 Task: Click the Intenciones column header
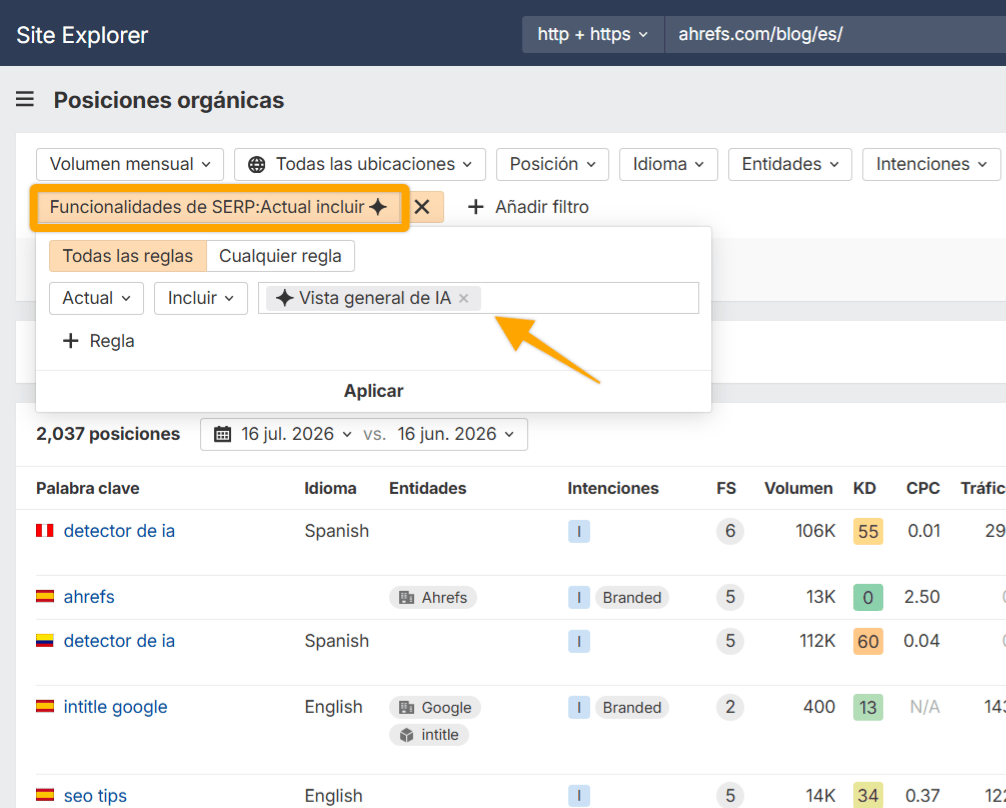click(x=613, y=488)
